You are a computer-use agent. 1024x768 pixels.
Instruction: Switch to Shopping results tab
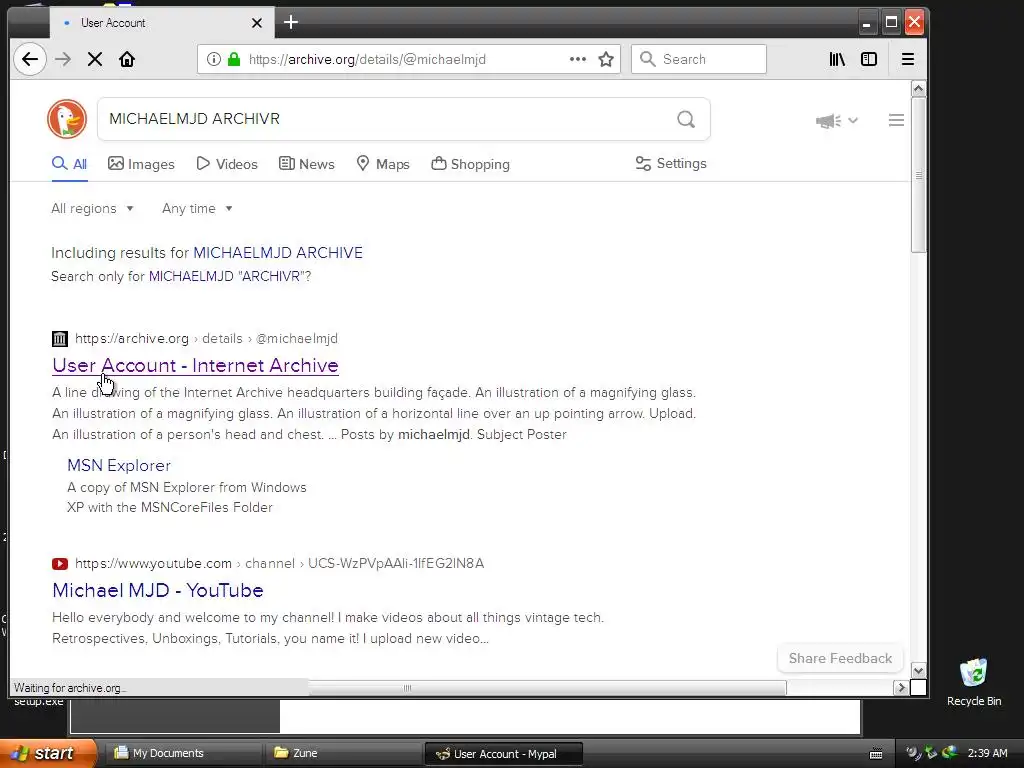[470, 164]
